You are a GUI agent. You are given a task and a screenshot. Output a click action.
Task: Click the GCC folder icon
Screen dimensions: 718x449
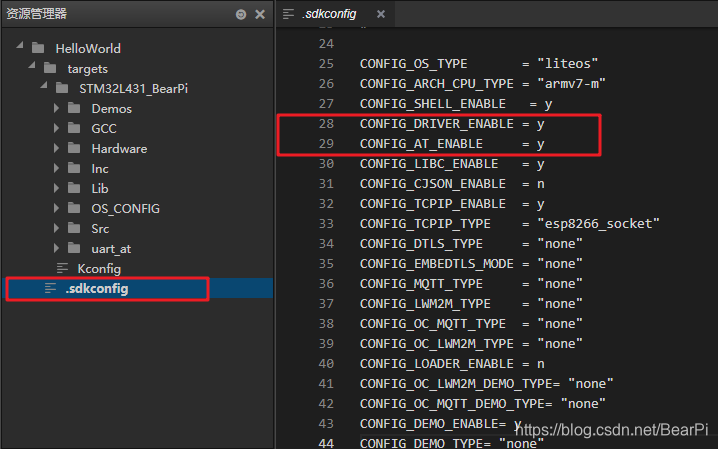click(74, 128)
